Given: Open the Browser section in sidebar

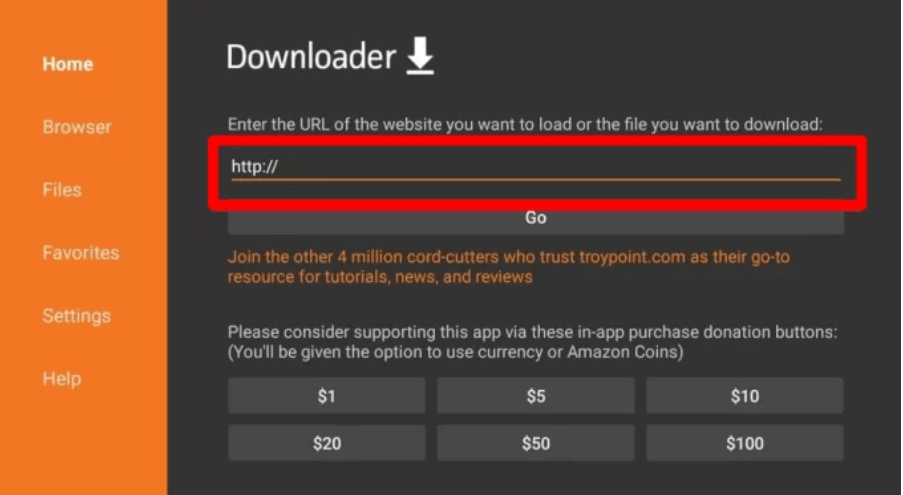Looking at the screenshot, I should tap(77, 127).
